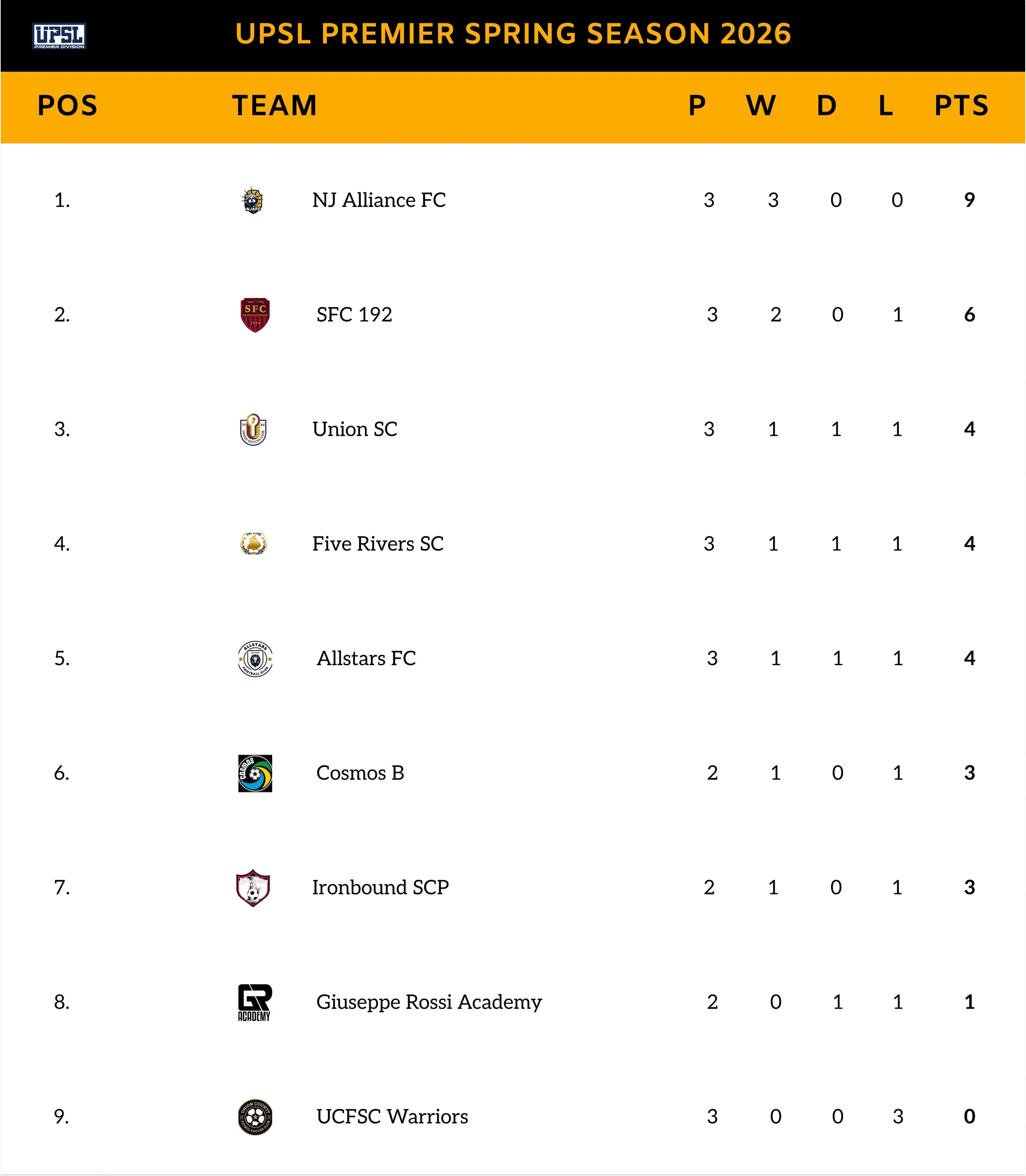
Task: Click the W wins column header
Action: (761, 106)
